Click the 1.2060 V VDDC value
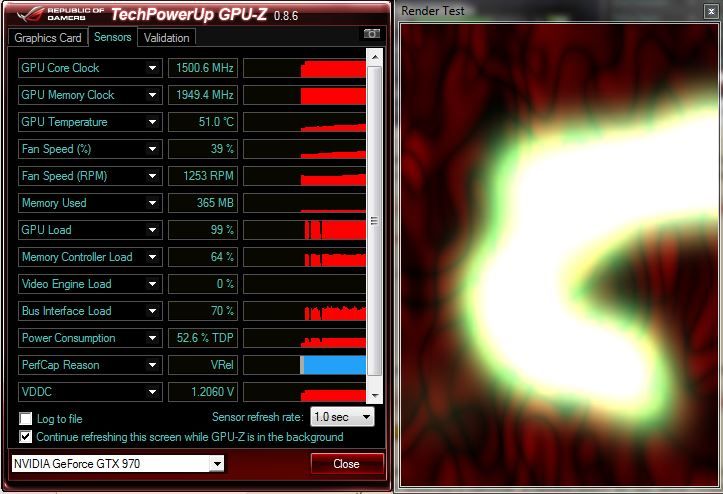The height and width of the screenshot is (494, 723). pos(203,392)
